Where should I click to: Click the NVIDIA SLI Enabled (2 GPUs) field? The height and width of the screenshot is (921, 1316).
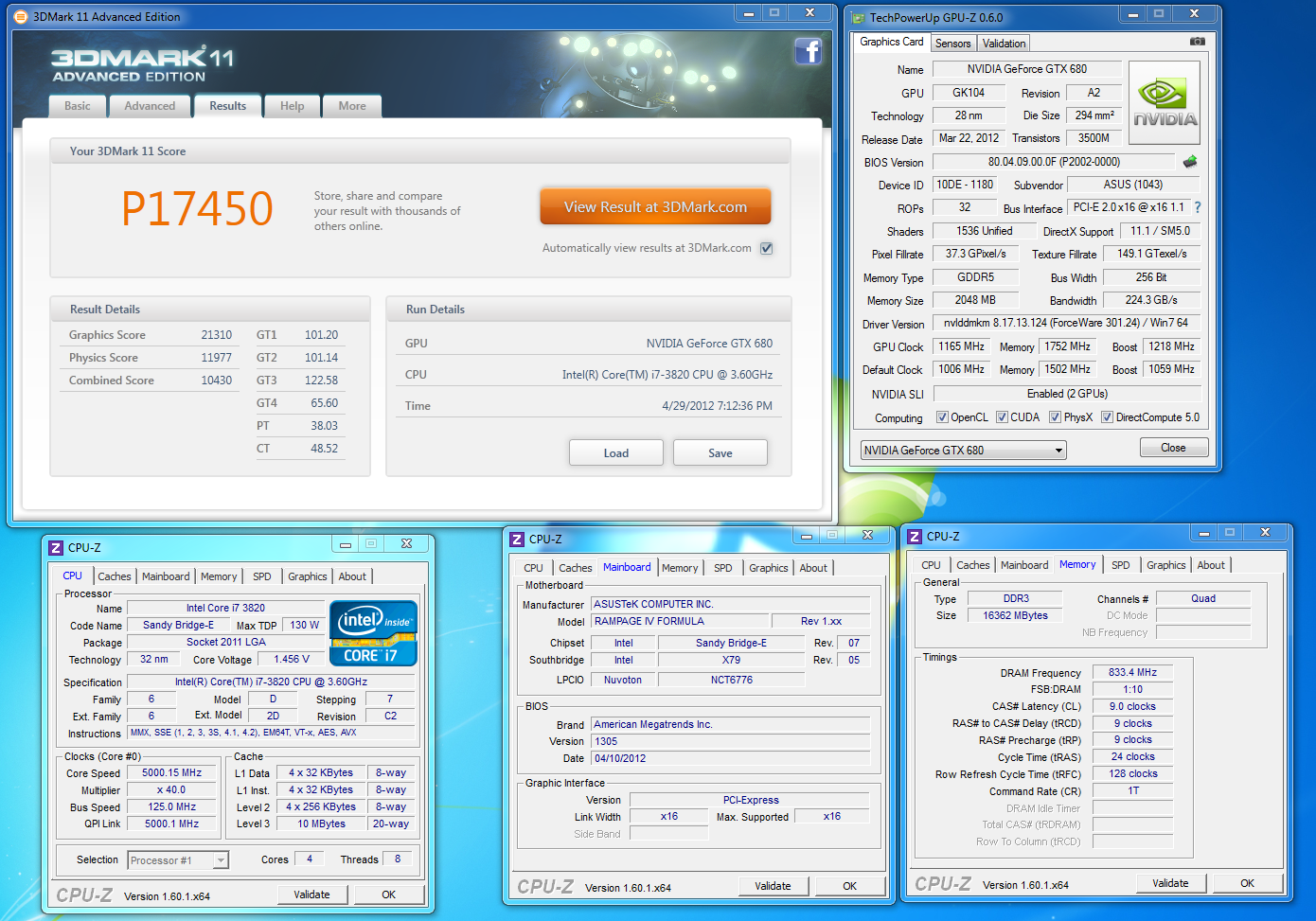coord(1067,394)
